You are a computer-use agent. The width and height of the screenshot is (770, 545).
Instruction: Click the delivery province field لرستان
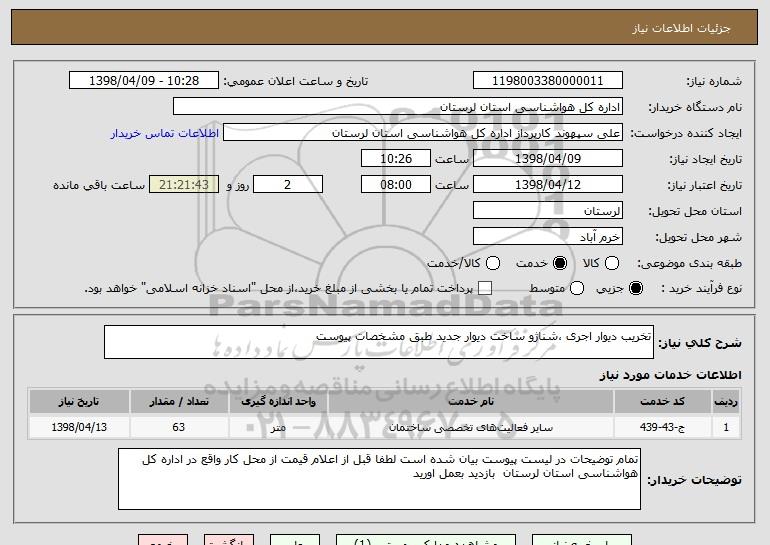click(548, 211)
